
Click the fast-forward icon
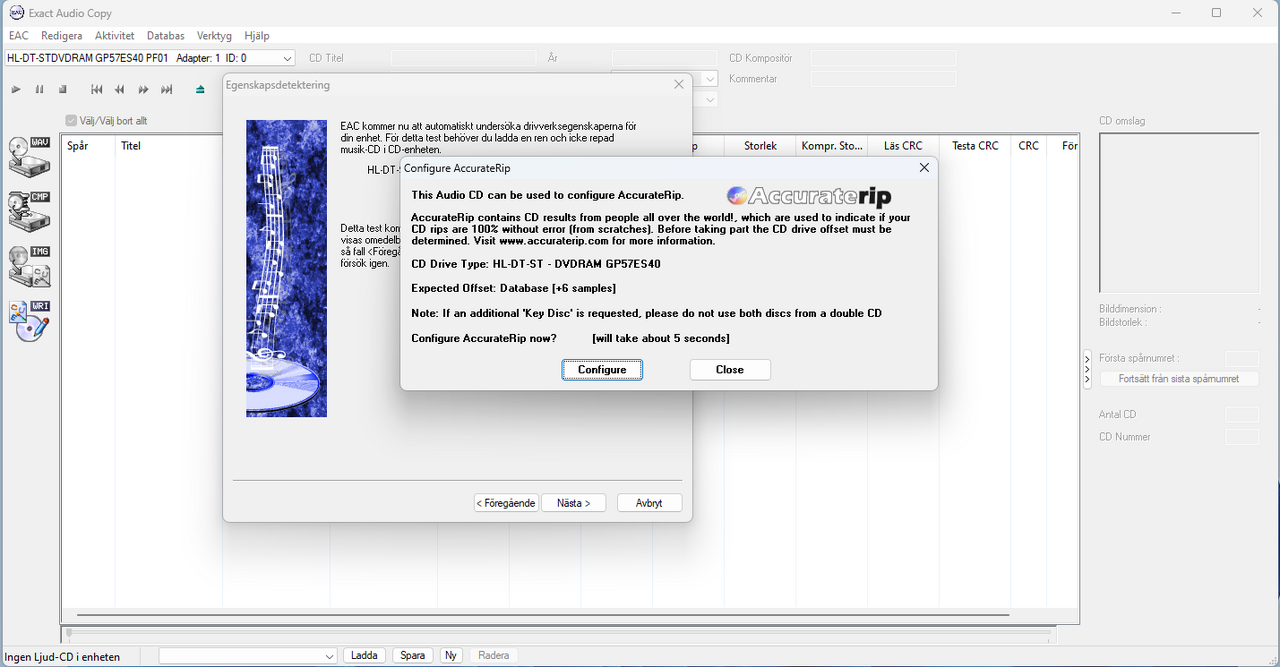coord(143,90)
